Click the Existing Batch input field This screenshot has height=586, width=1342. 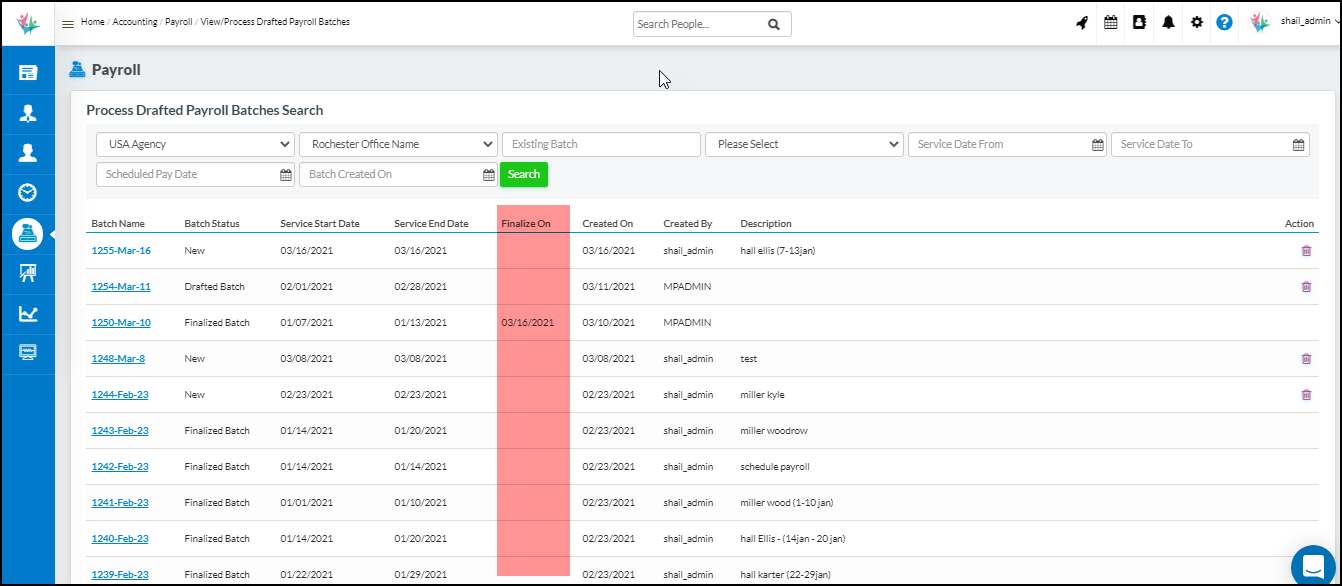coord(601,144)
